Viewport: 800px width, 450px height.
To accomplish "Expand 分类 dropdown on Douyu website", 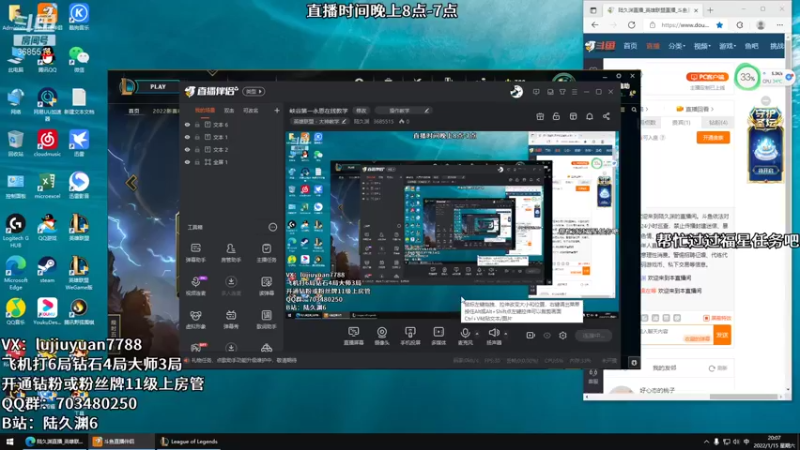I will click(677, 46).
